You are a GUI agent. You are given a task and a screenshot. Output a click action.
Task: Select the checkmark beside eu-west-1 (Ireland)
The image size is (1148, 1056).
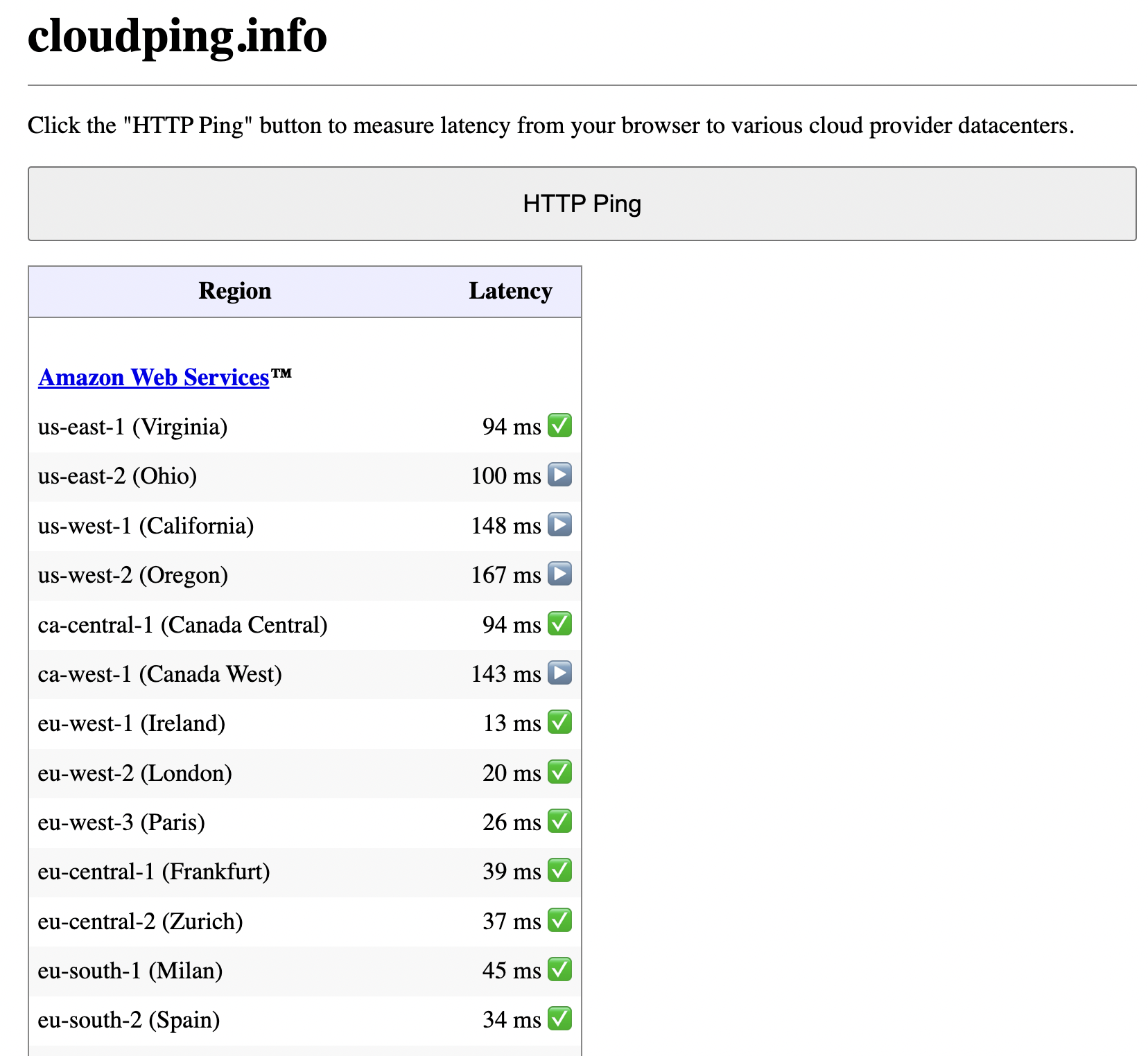[x=559, y=723]
